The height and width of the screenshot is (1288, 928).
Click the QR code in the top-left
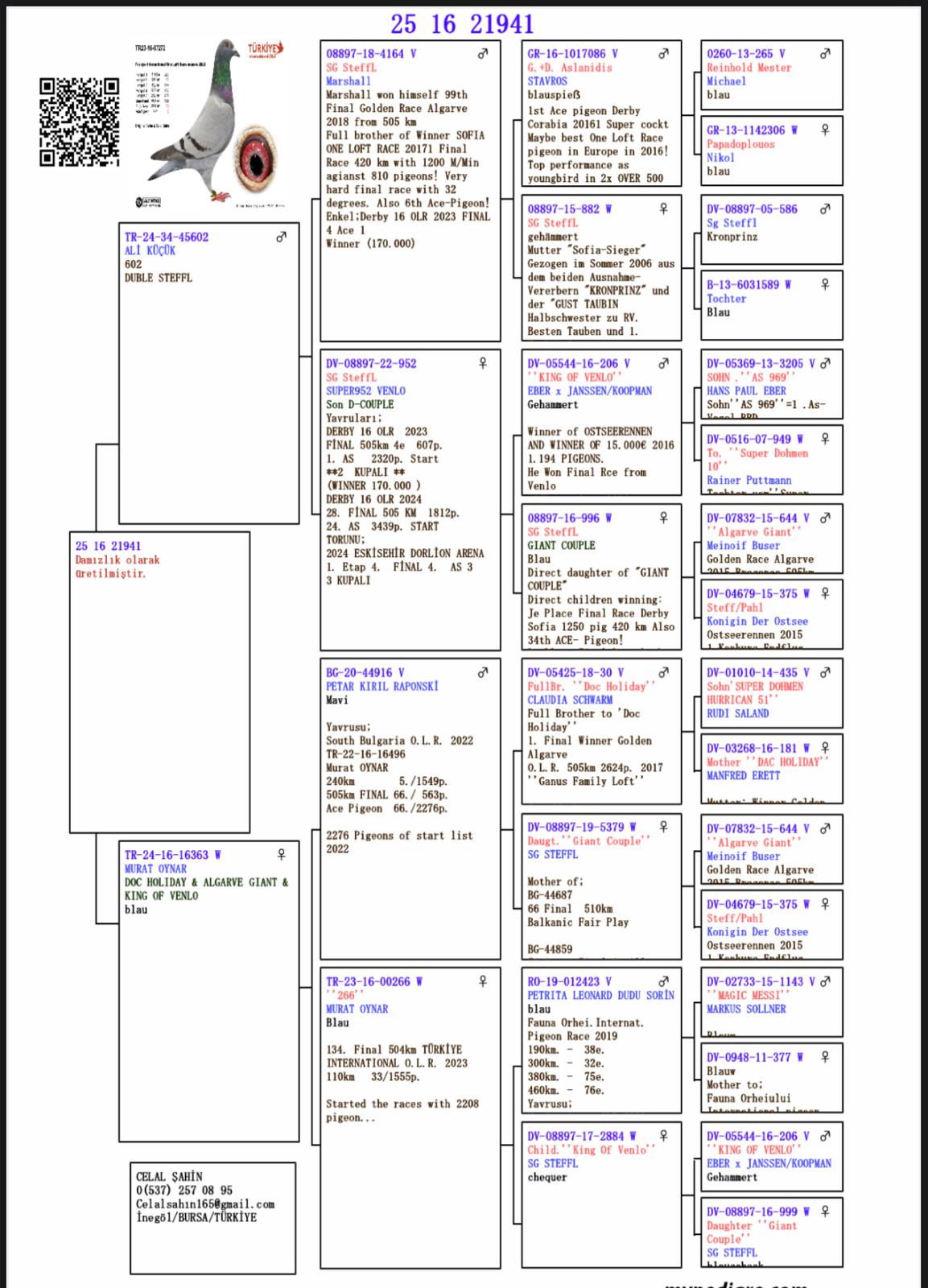pos(80,122)
